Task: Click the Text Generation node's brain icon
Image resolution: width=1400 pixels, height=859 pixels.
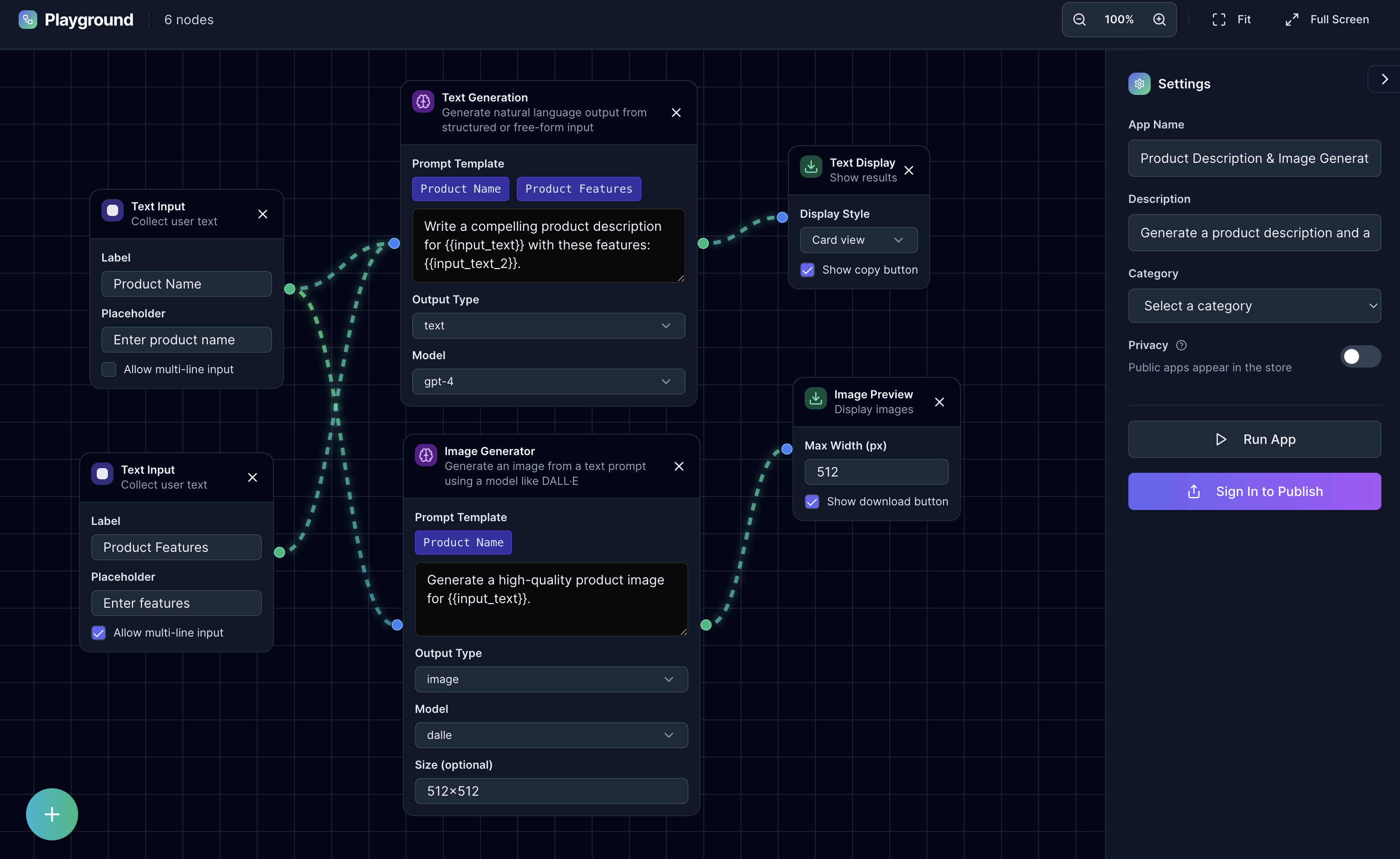Action: pos(423,102)
